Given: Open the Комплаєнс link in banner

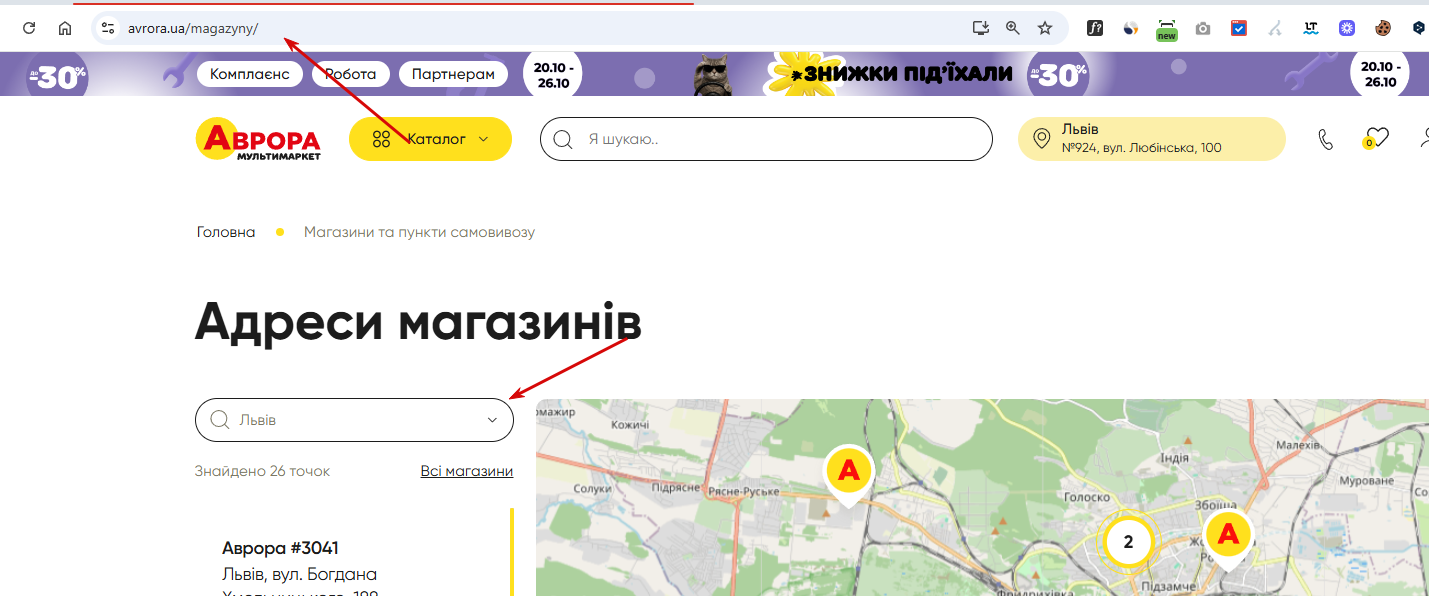Looking at the screenshot, I should coord(250,74).
